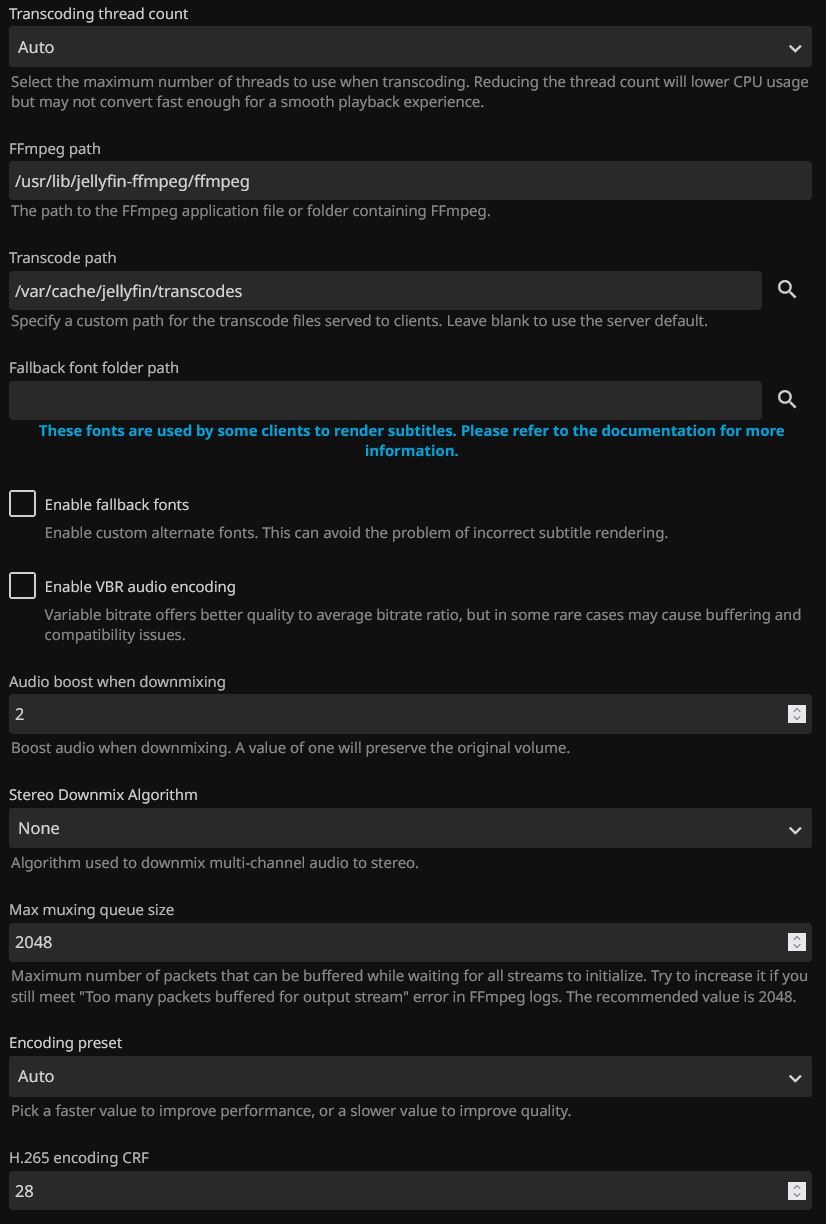Click the Audio boost stepper arrows
826x1224 pixels.
pos(796,714)
